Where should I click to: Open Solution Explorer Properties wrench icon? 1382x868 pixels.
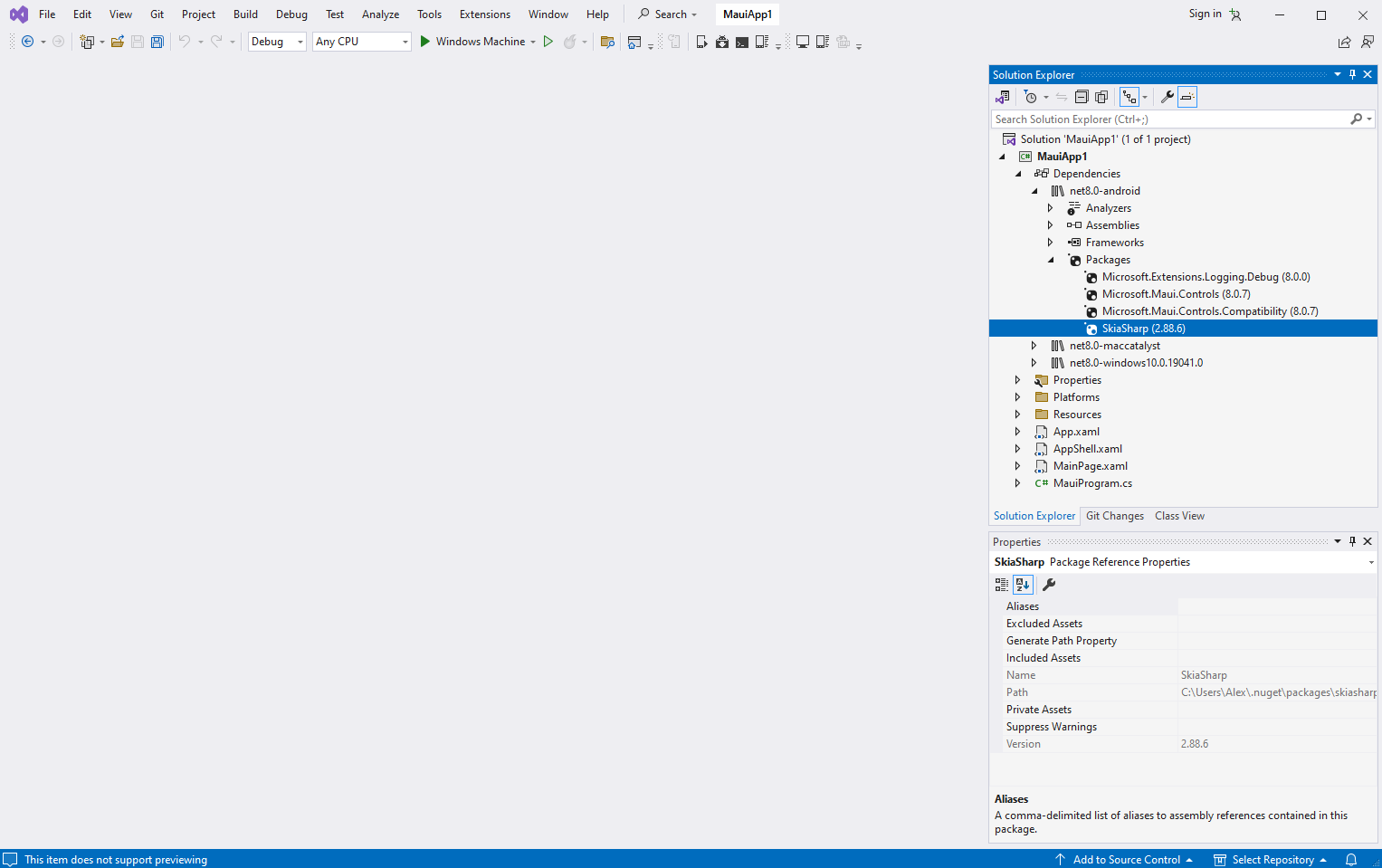(1168, 97)
